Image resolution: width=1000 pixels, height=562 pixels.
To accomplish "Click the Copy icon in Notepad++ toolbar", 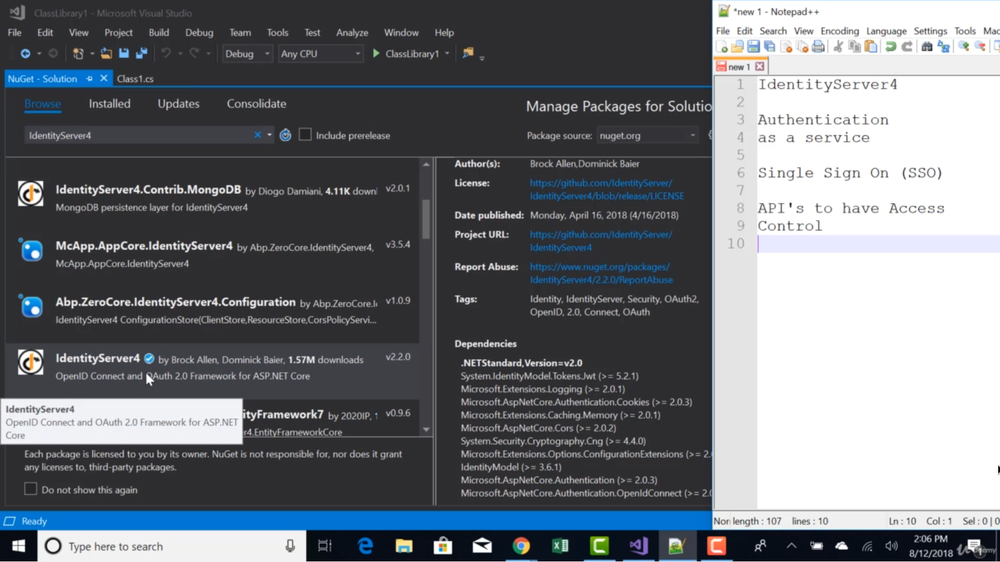I will point(855,47).
